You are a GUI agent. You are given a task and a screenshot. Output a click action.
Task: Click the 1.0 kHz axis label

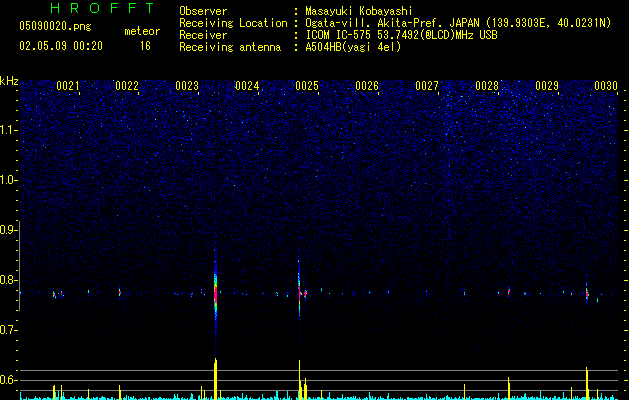click(x=8, y=180)
